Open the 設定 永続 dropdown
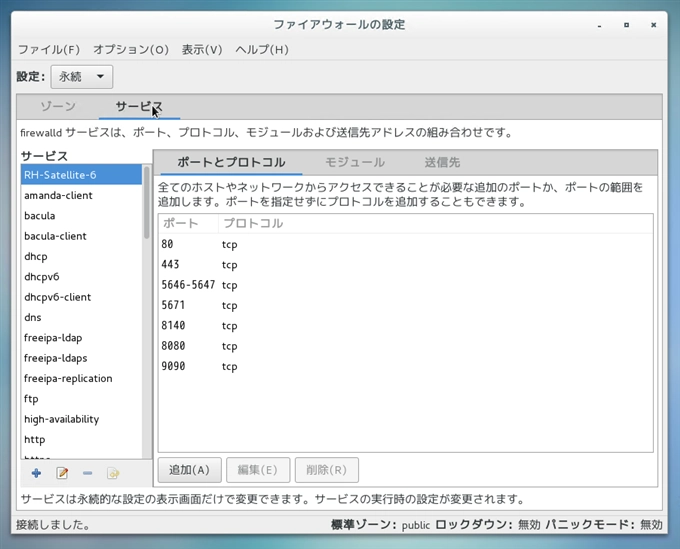The width and height of the screenshot is (680, 549). click(82, 77)
